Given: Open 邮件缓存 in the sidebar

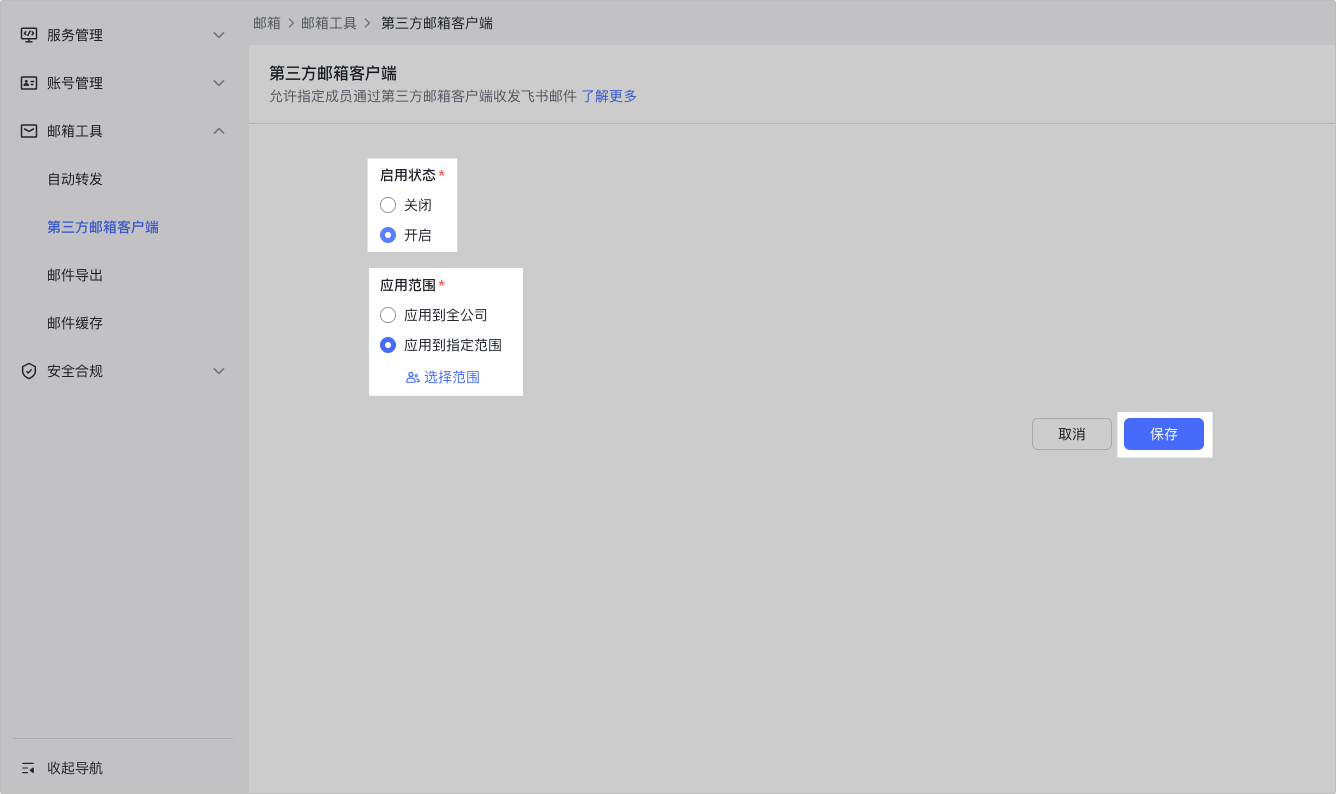Looking at the screenshot, I should pos(75,323).
